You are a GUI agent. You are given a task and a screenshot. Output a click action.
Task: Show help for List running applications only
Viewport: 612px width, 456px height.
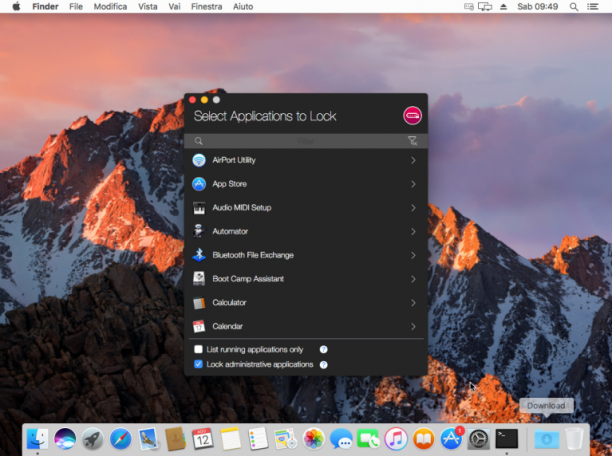[324, 349]
